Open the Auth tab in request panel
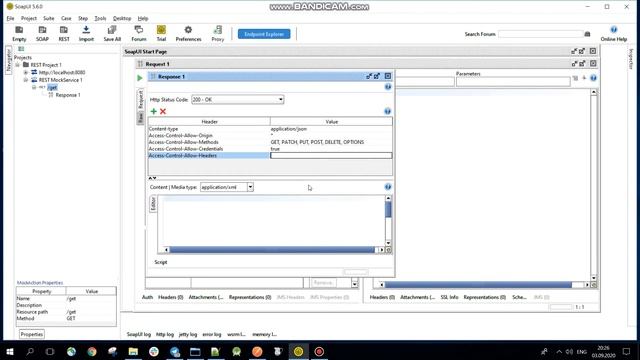 pos(147,297)
